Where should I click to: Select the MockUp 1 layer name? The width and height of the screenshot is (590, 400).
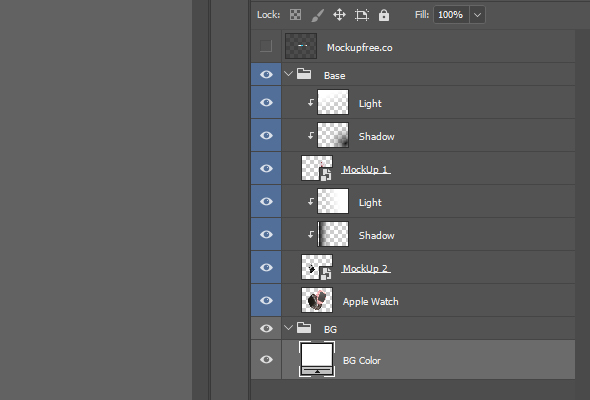[366, 169]
